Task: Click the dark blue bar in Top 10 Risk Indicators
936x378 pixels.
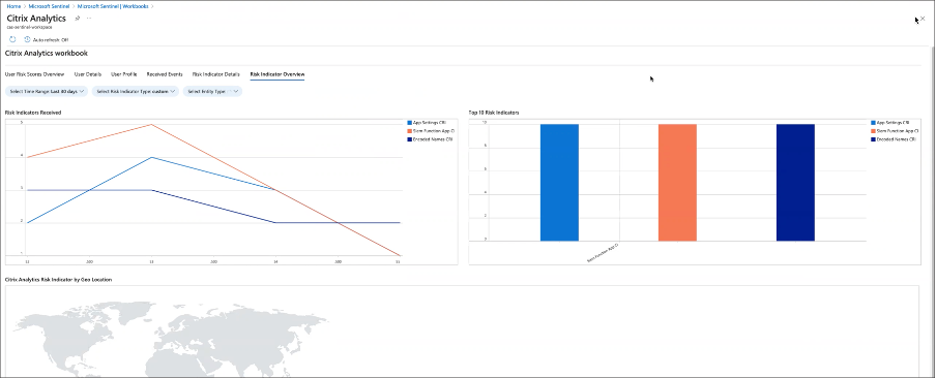Action: [x=796, y=183]
